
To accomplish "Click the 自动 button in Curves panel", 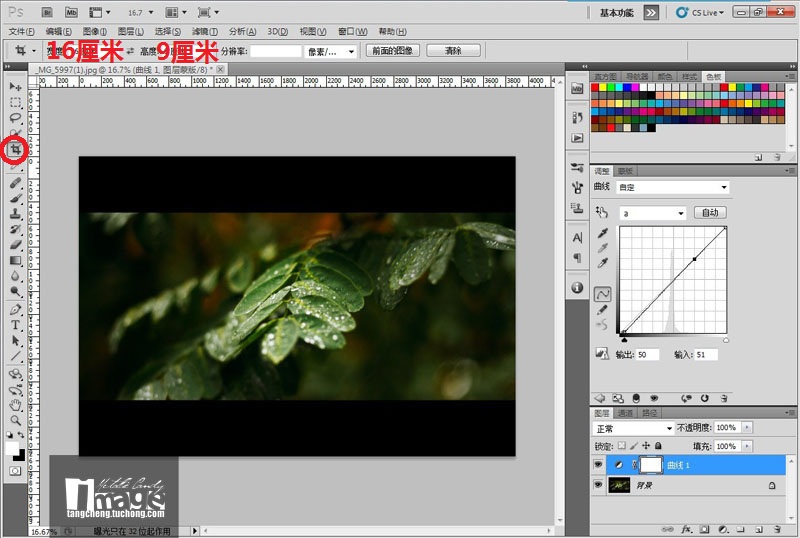I will (710, 212).
